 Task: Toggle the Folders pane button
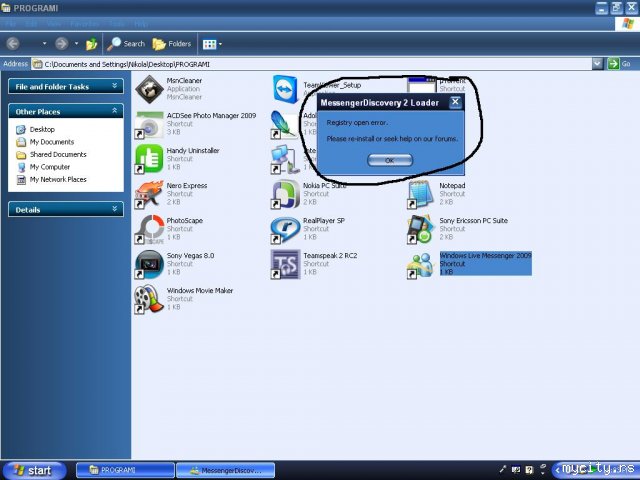(x=172, y=44)
